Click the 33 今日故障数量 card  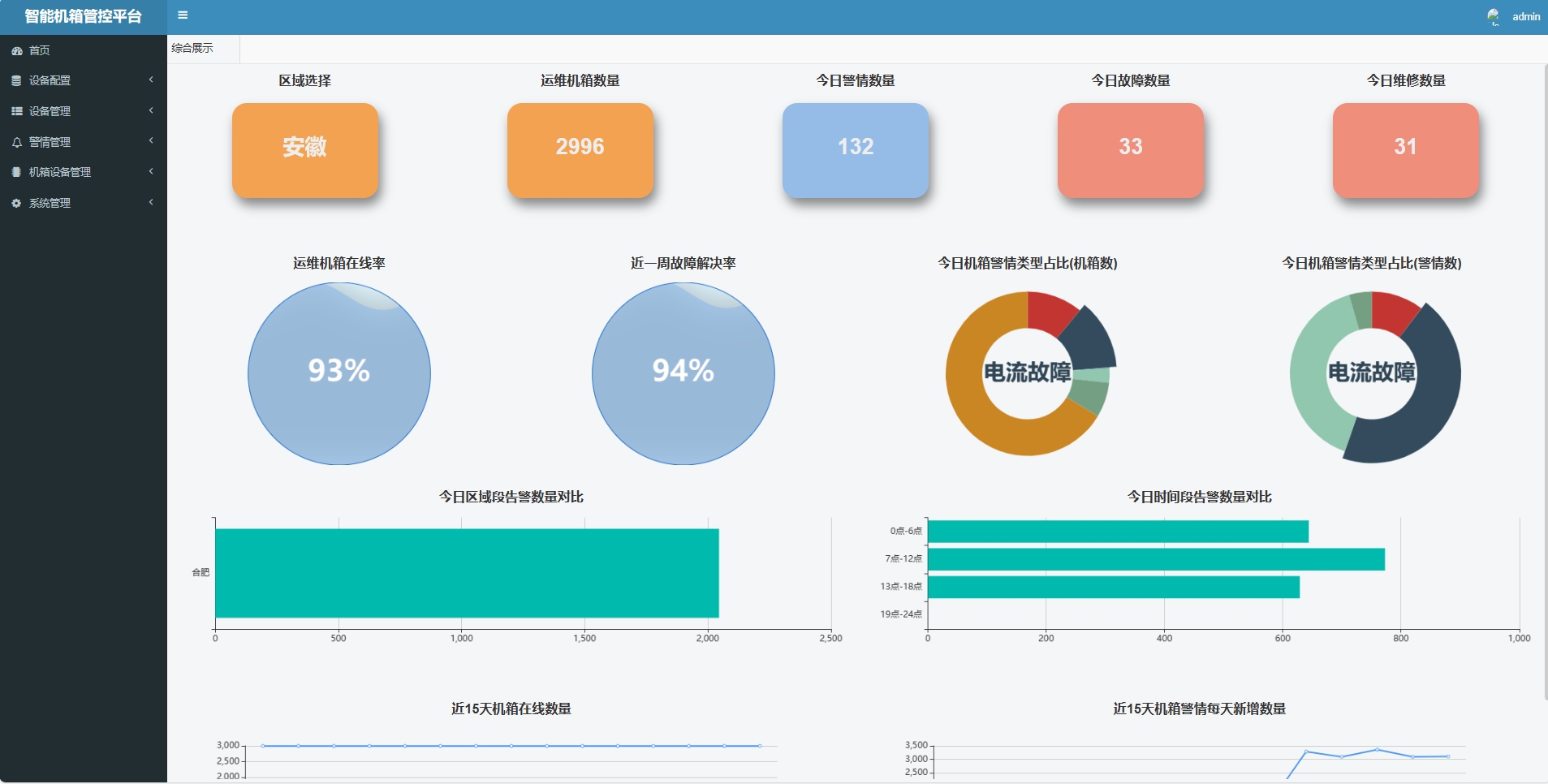point(1131,150)
